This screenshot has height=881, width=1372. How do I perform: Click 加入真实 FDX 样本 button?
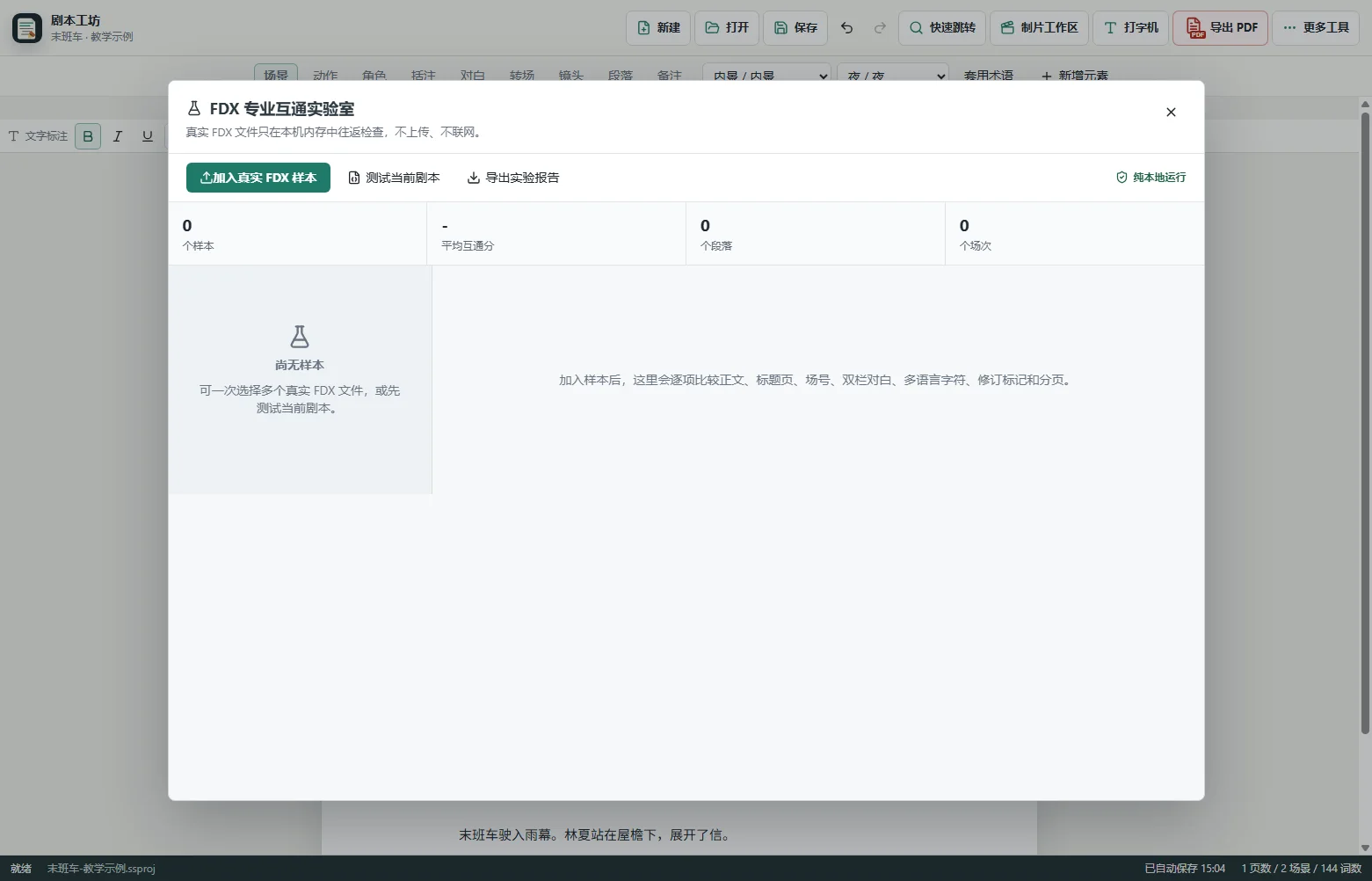click(x=258, y=178)
